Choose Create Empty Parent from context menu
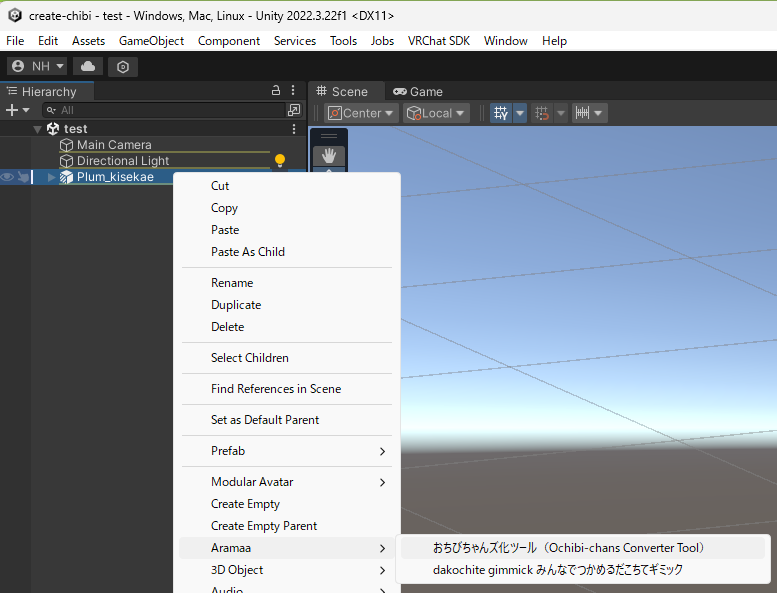777x593 pixels. click(287, 526)
